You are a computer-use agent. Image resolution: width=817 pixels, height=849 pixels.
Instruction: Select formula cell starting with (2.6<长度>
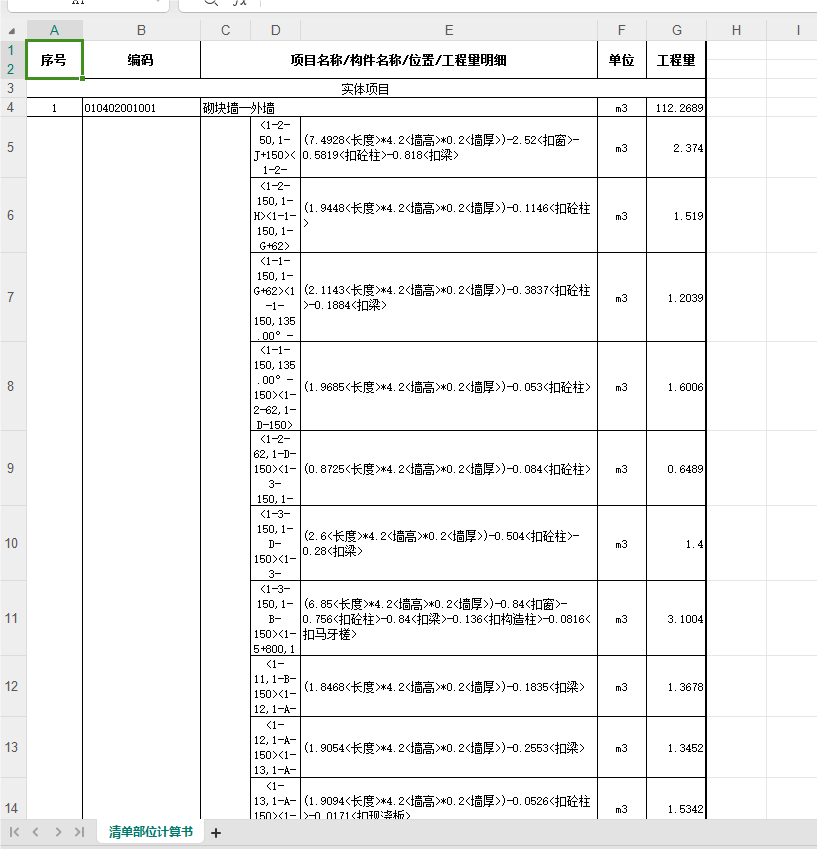[449, 543]
